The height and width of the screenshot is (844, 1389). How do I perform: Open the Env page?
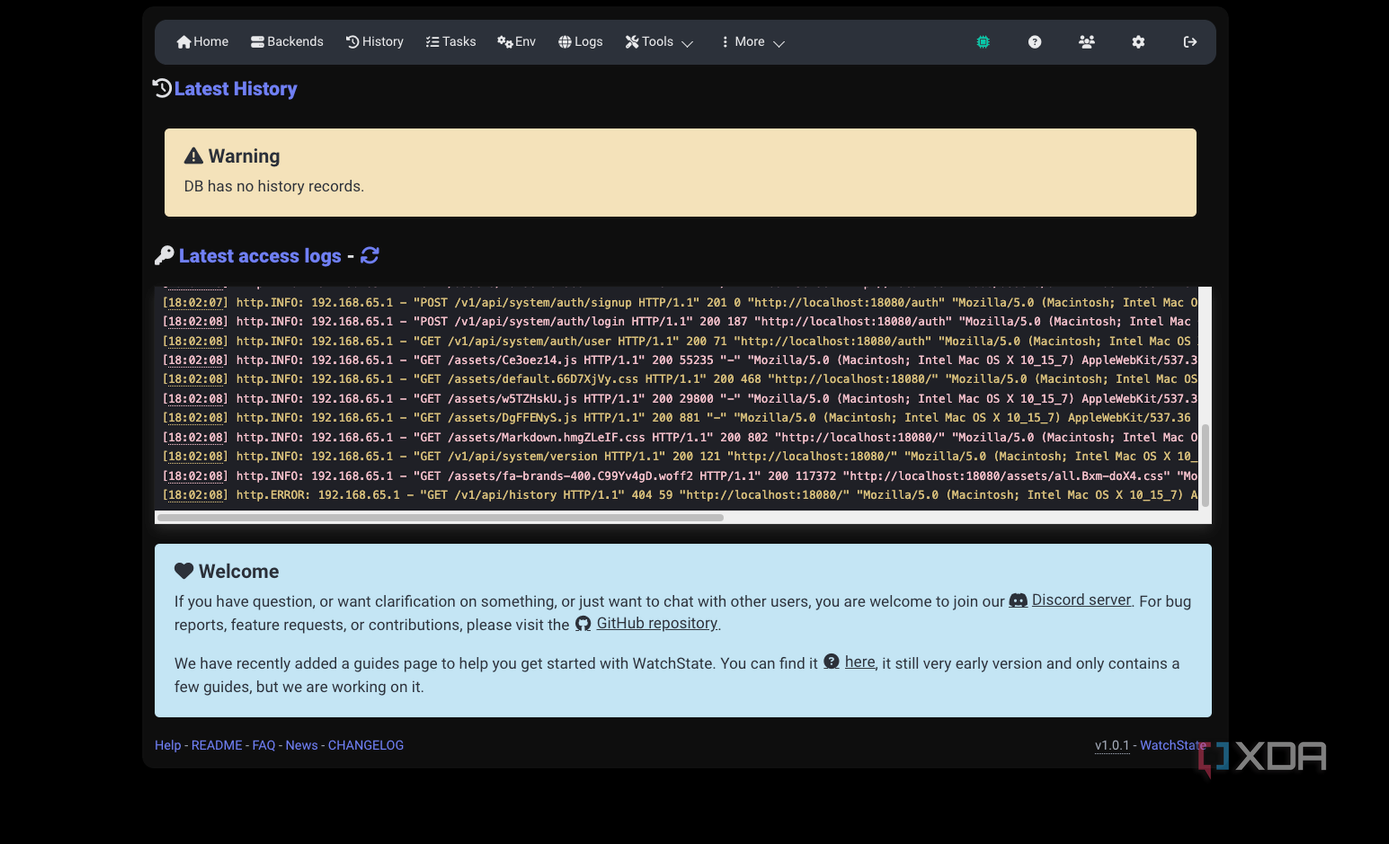(517, 42)
